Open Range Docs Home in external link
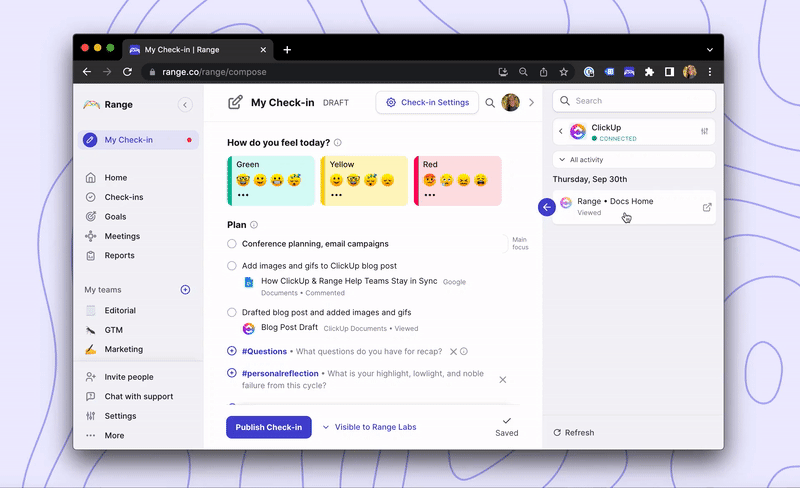This screenshot has height=488, width=800. click(x=707, y=207)
